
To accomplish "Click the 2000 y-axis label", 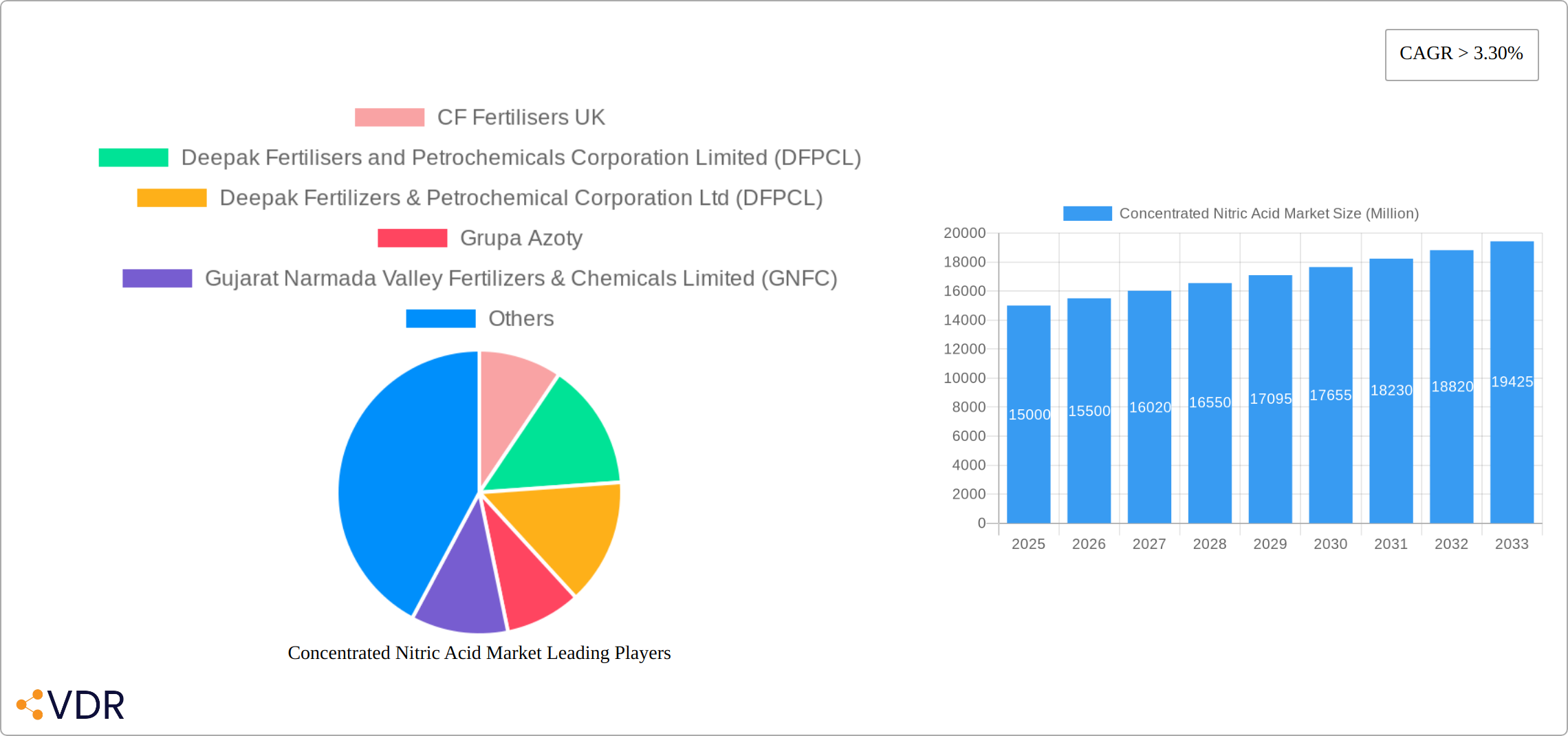I will pyautogui.click(x=969, y=494).
